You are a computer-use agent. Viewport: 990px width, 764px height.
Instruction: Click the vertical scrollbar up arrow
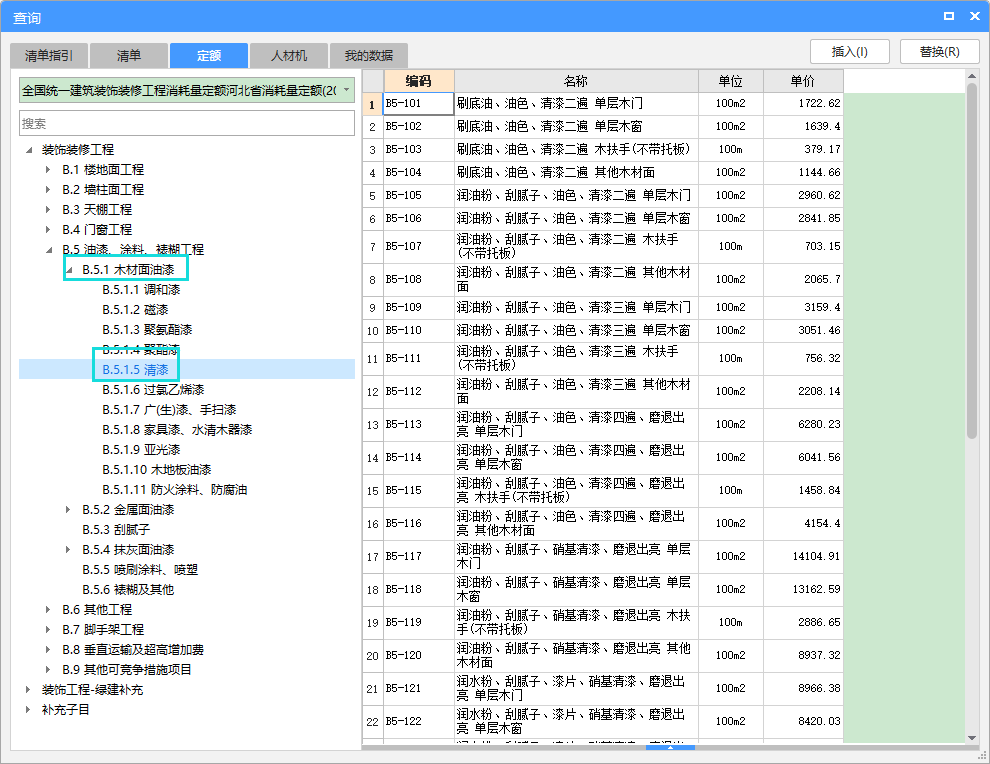(972, 76)
